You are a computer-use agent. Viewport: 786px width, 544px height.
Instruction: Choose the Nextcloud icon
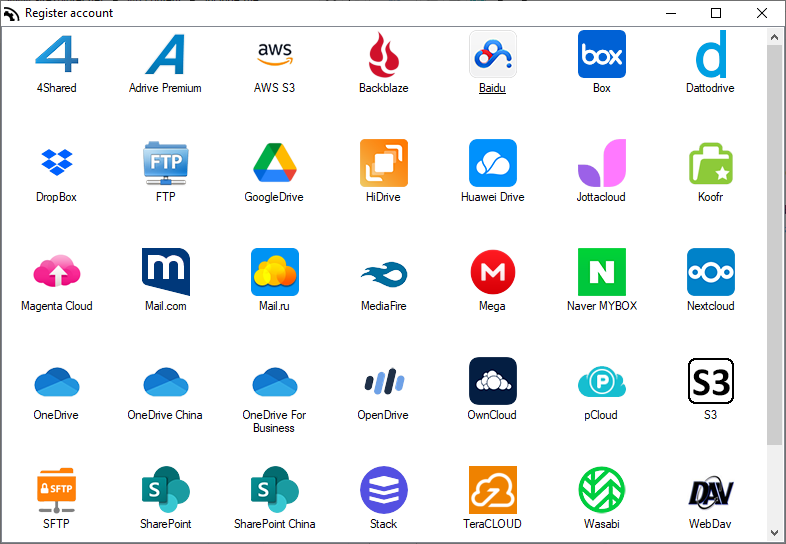711,272
